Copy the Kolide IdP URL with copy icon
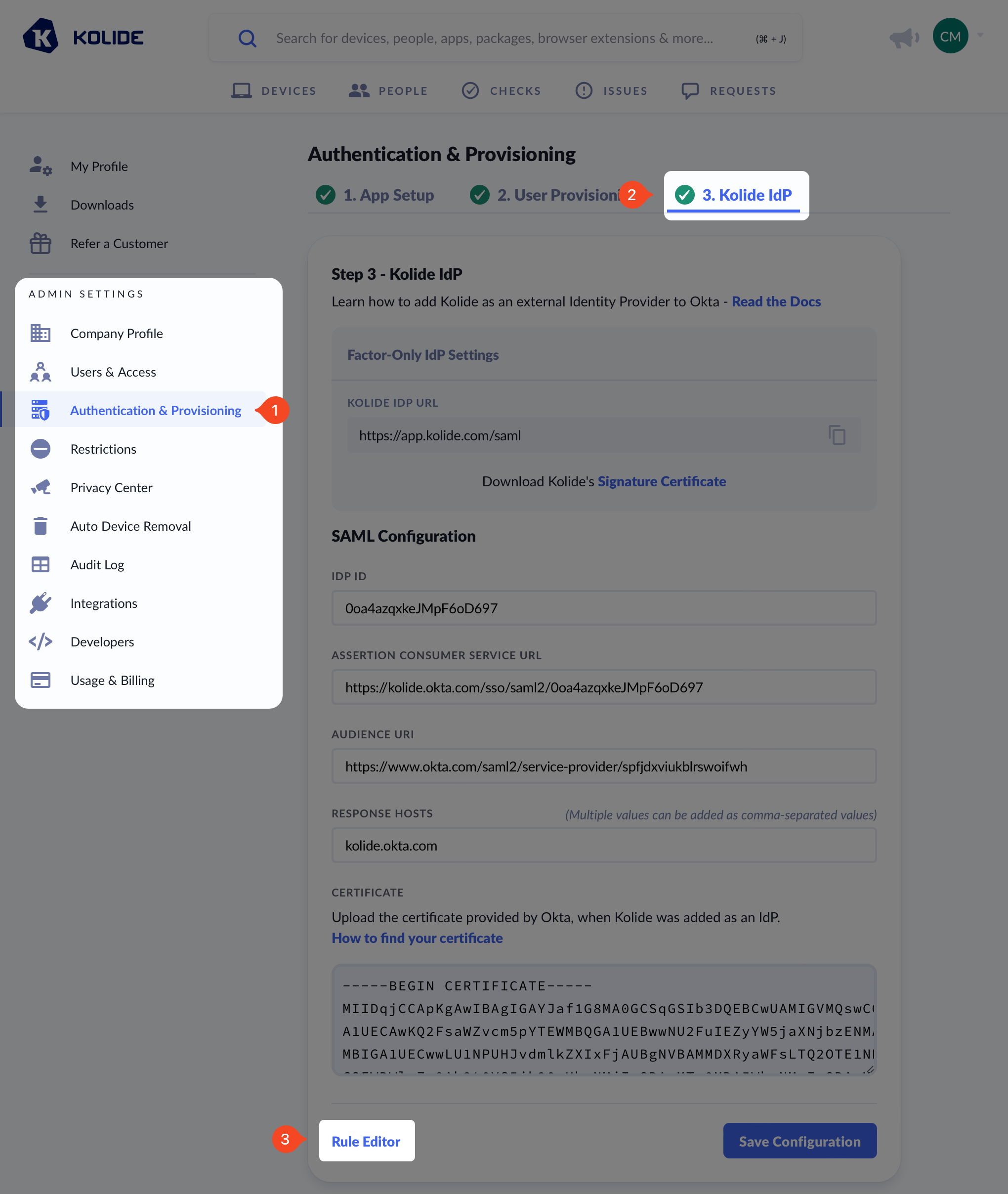Screen dimensions: 1008x1194 point(837,435)
